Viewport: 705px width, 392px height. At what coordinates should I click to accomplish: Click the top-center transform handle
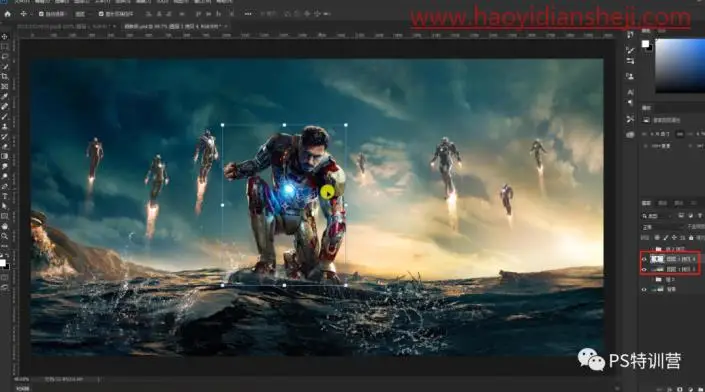[x=284, y=125]
